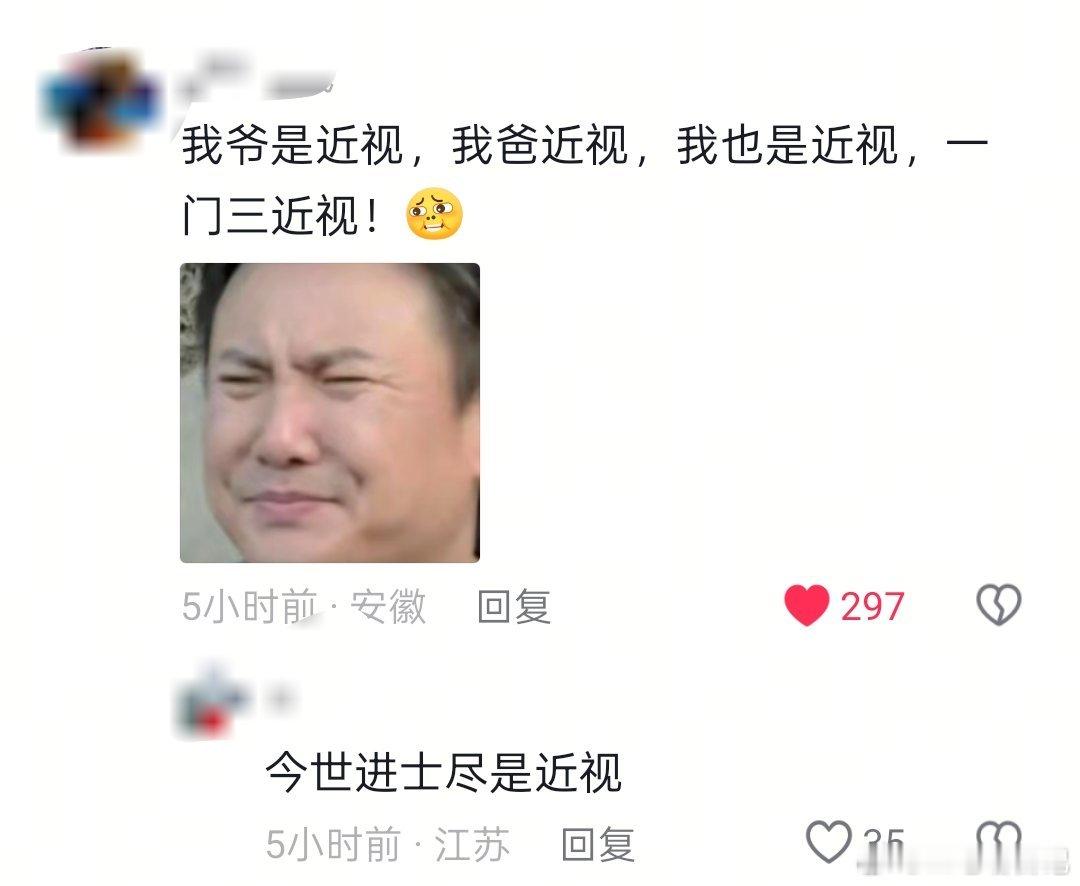Like the reply comment with outline heart
The image size is (1080, 886).
click(829, 842)
